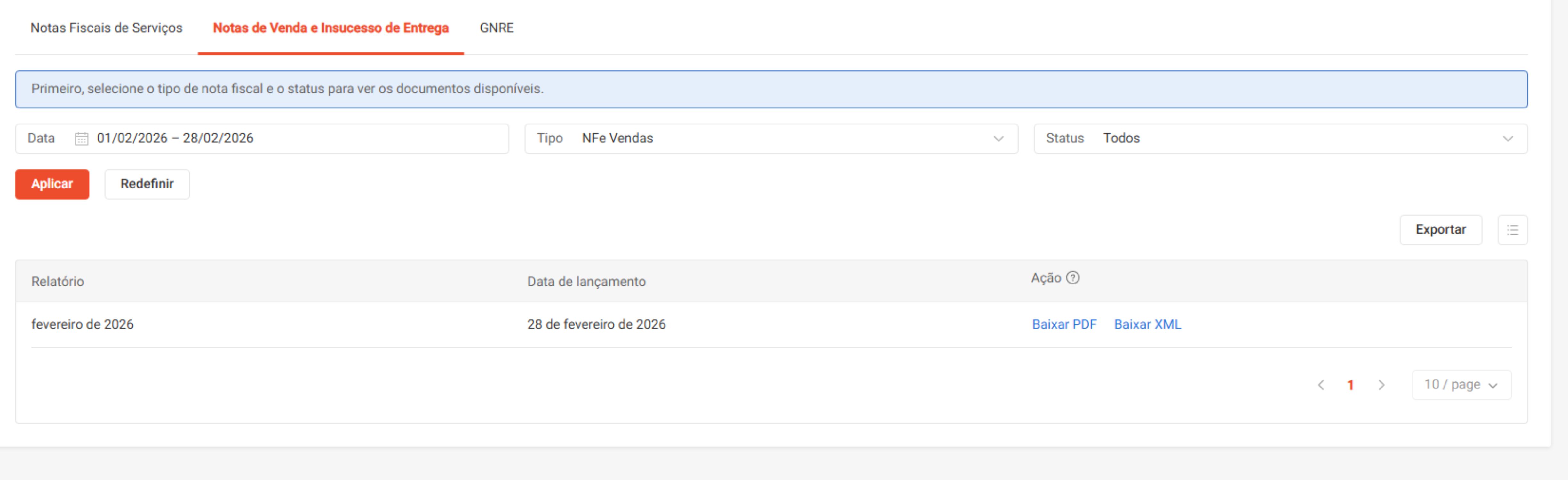Click the Relatório column header

[58, 281]
